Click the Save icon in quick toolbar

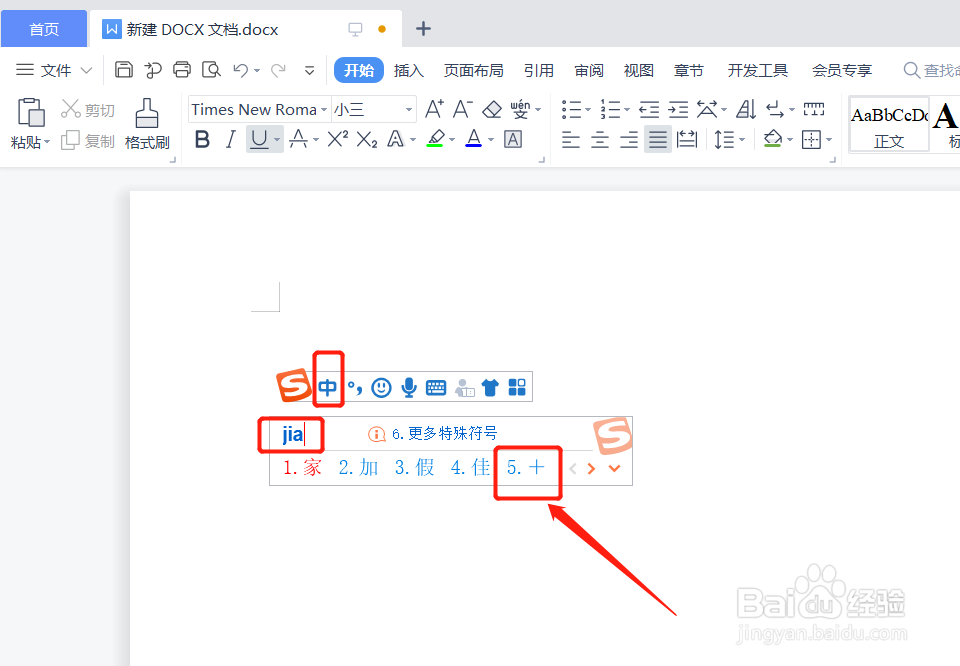124,70
